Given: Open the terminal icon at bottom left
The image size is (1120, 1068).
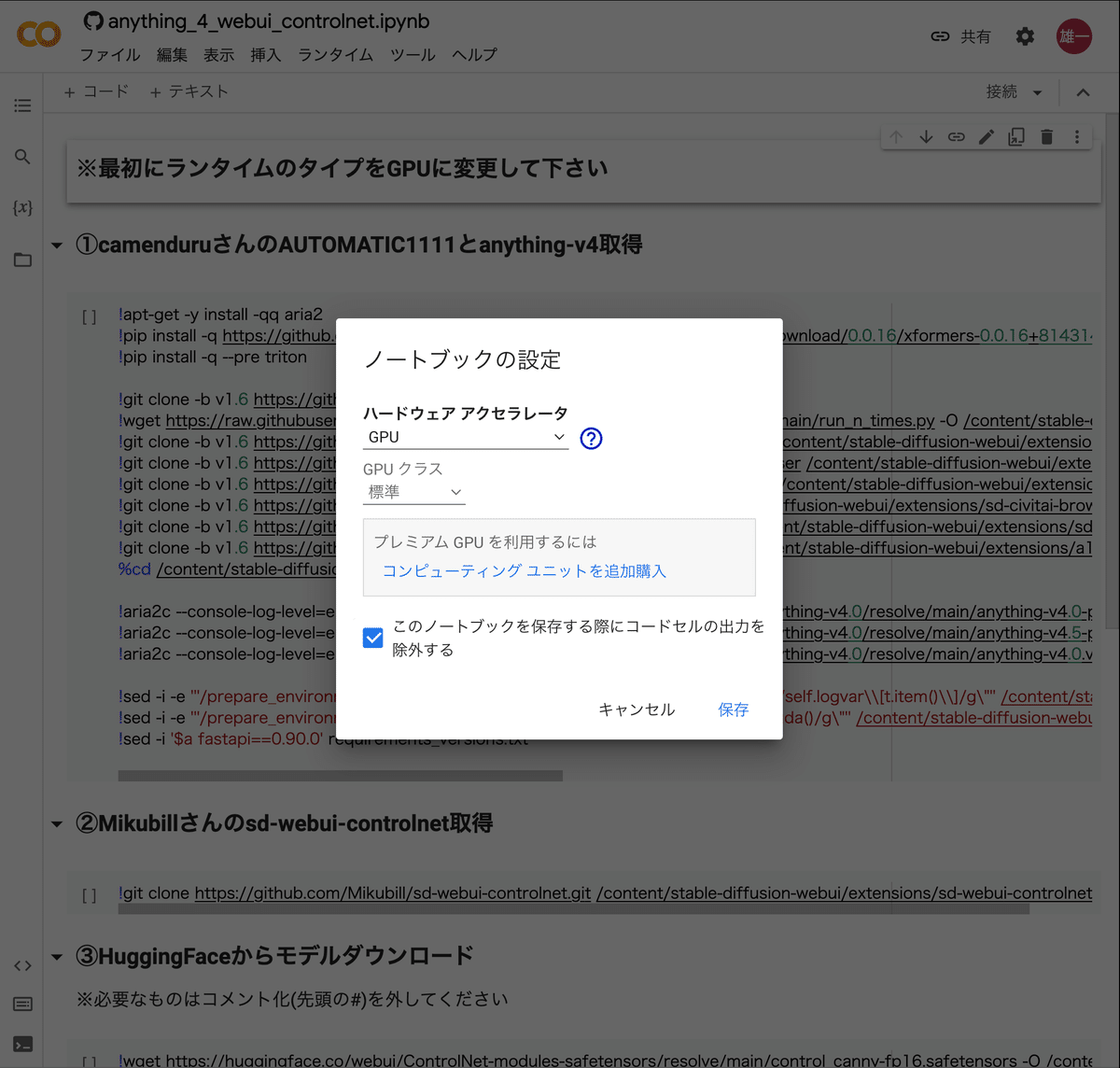Looking at the screenshot, I should pyautogui.click(x=22, y=1044).
